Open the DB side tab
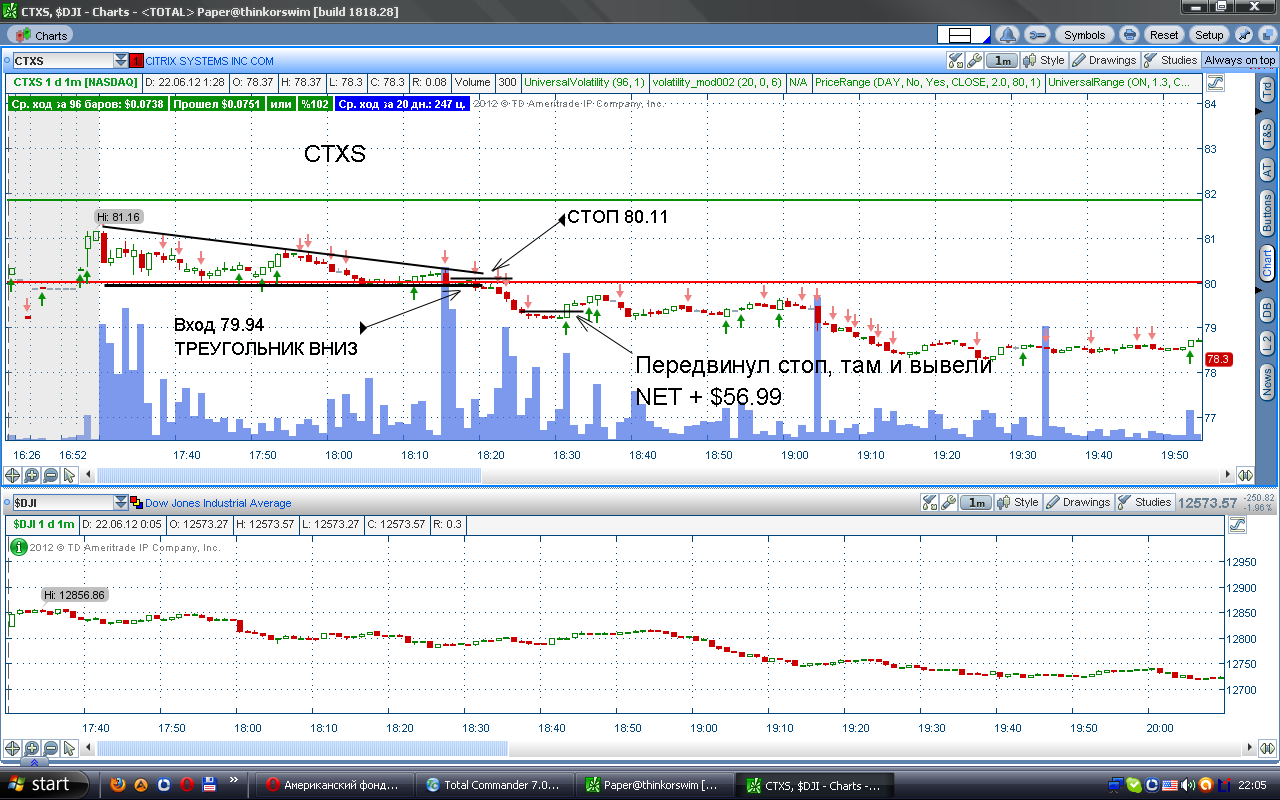1280x800 pixels. click(x=1267, y=308)
